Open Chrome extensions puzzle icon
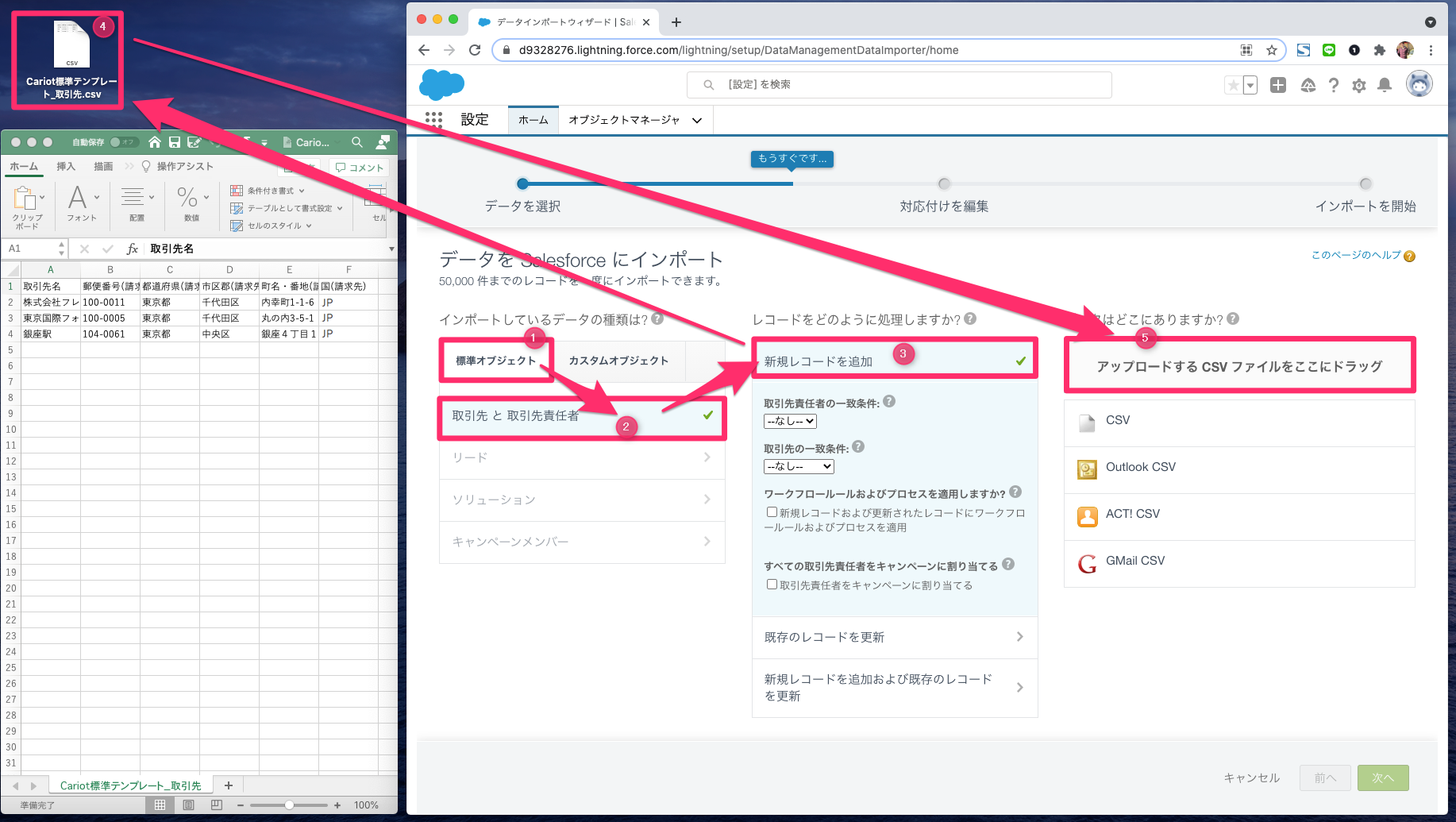This screenshot has width=1456, height=822. point(1380,50)
